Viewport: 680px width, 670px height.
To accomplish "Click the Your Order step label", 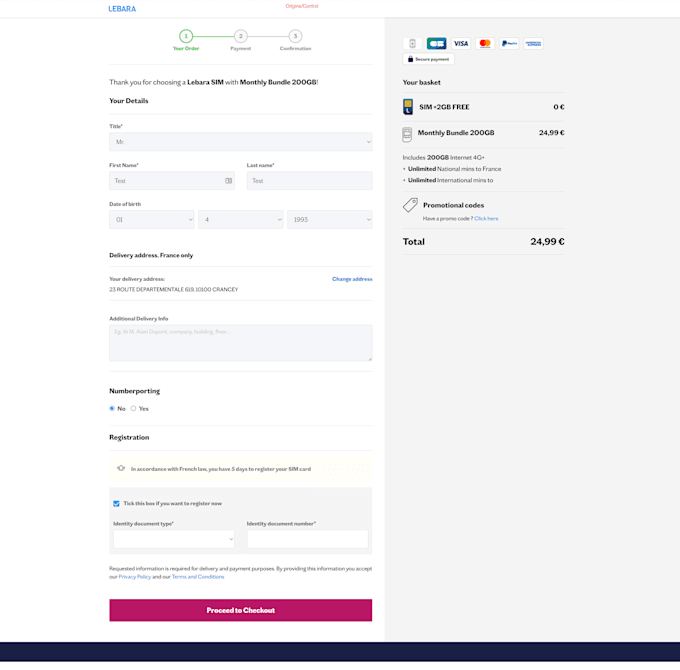I will point(186,49).
